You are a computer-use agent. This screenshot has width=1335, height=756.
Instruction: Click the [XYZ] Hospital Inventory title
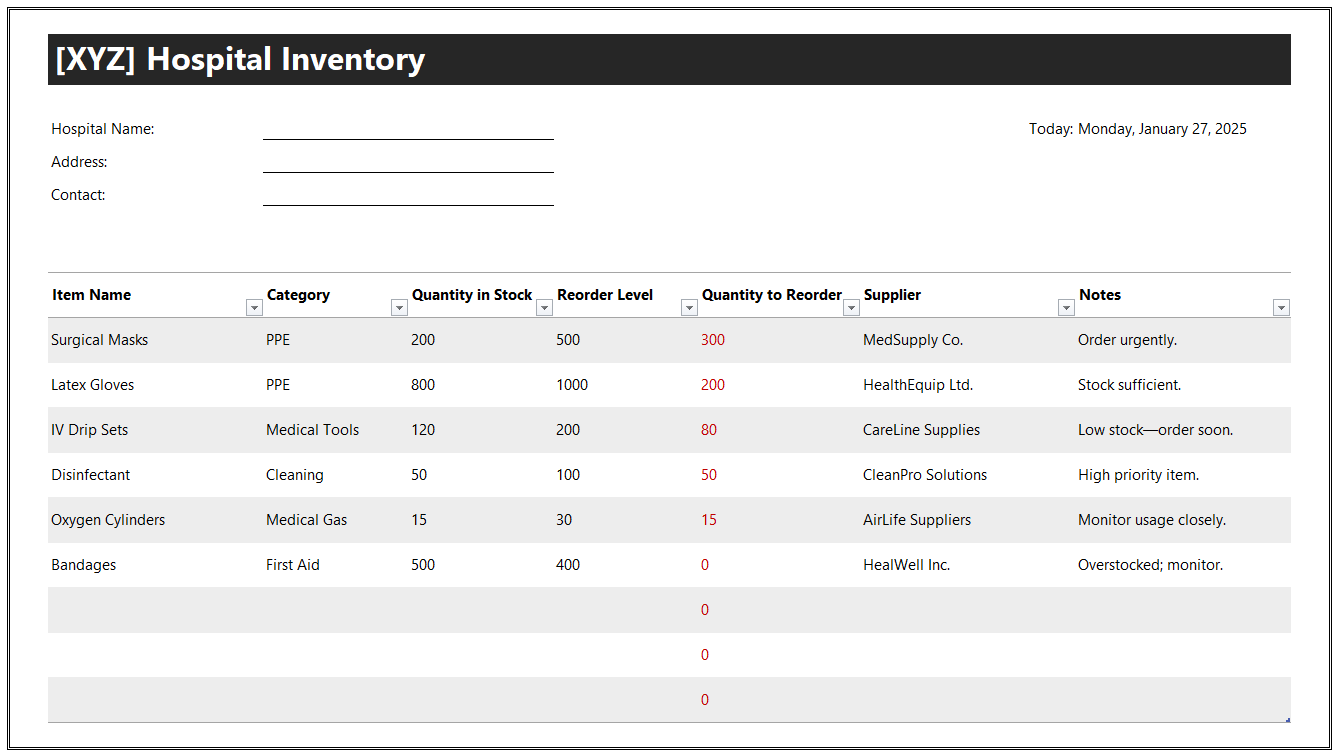click(x=240, y=60)
